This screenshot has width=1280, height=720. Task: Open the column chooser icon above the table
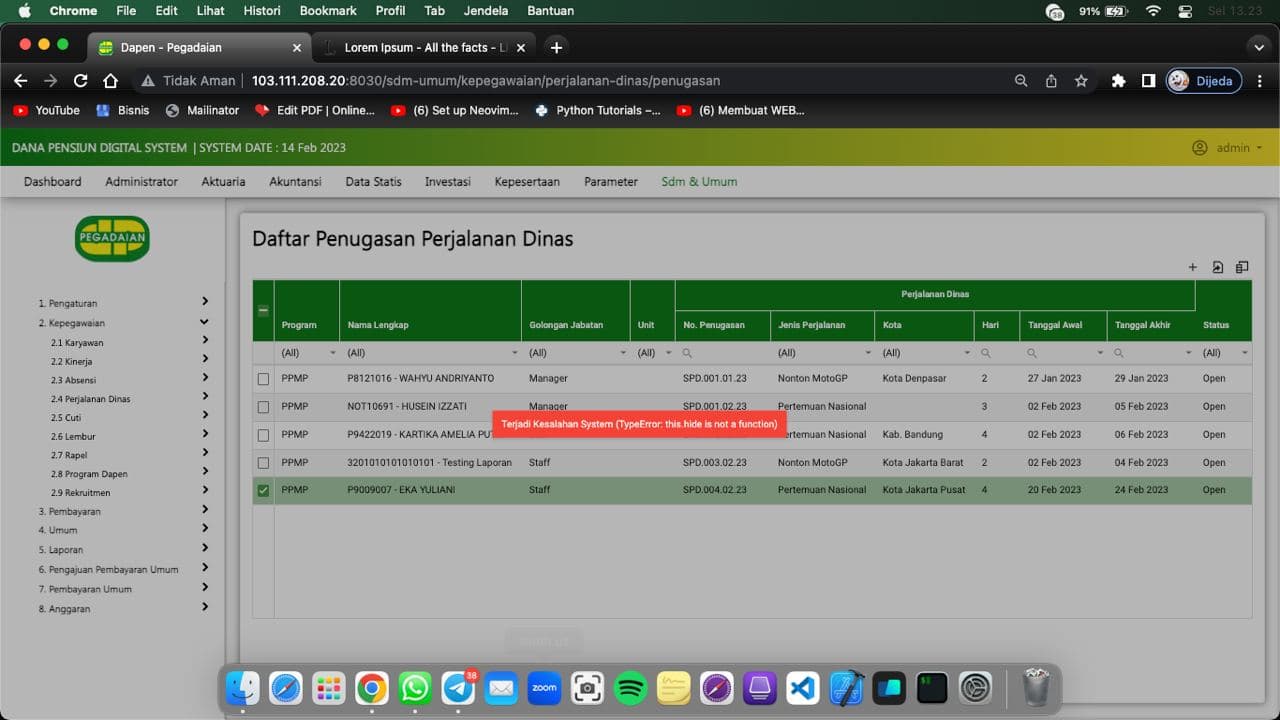coord(1241,266)
